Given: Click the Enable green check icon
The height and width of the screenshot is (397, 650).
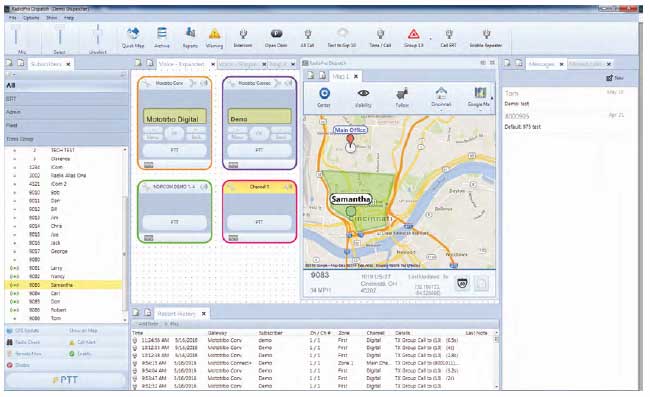Looking at the screenshot, I should 72,354.
